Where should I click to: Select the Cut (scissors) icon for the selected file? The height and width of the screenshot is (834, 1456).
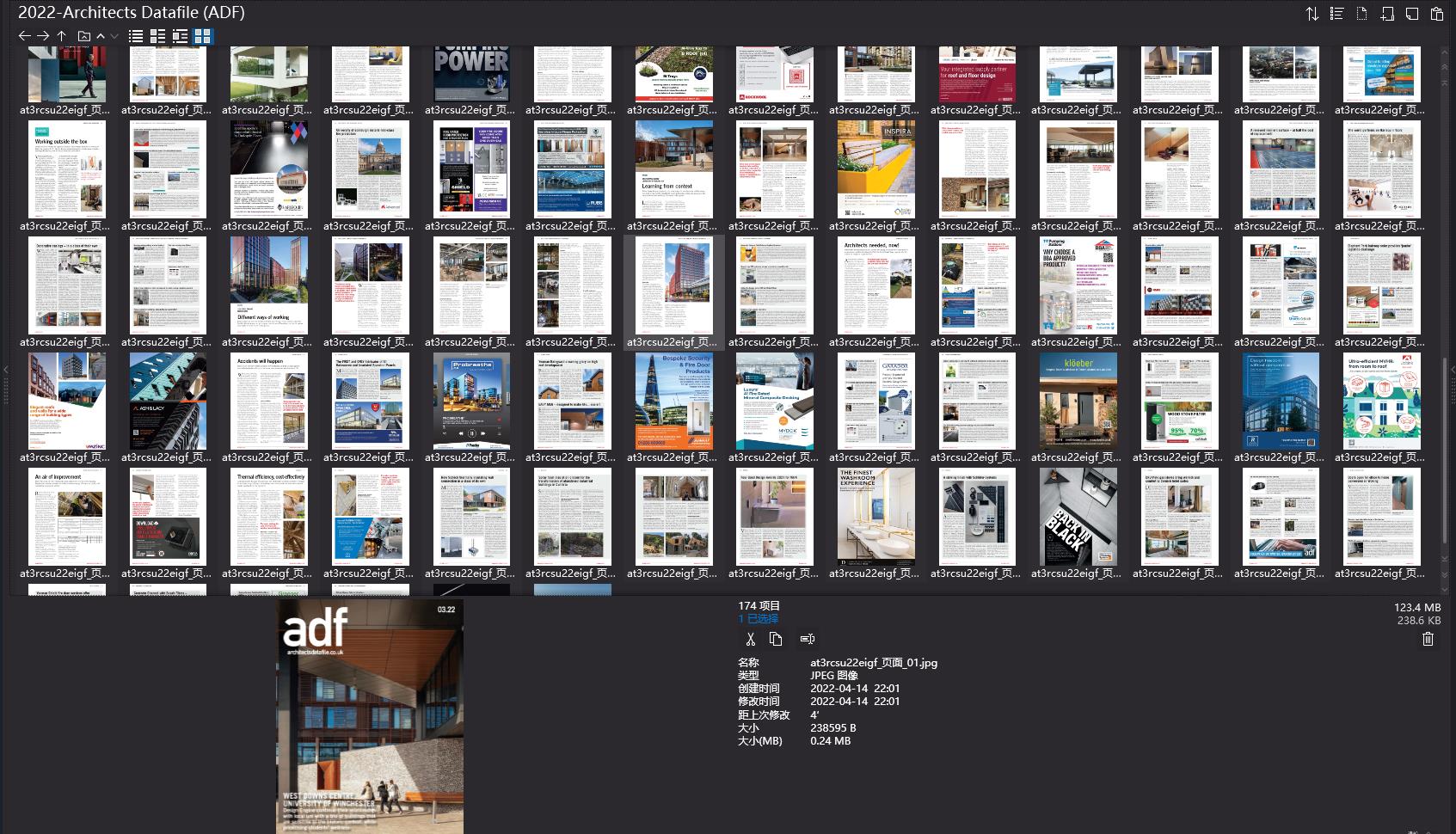(750, 639)
